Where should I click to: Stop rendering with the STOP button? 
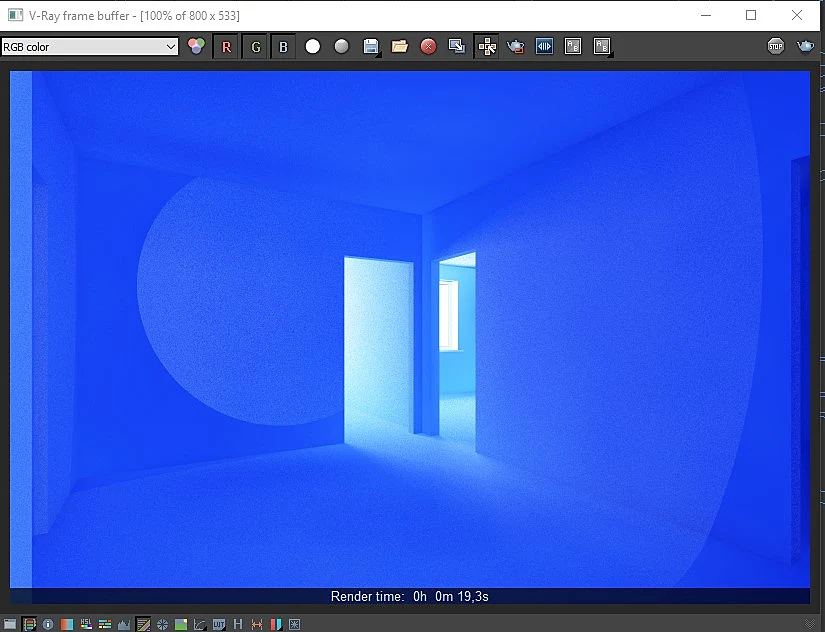point(776,46)
